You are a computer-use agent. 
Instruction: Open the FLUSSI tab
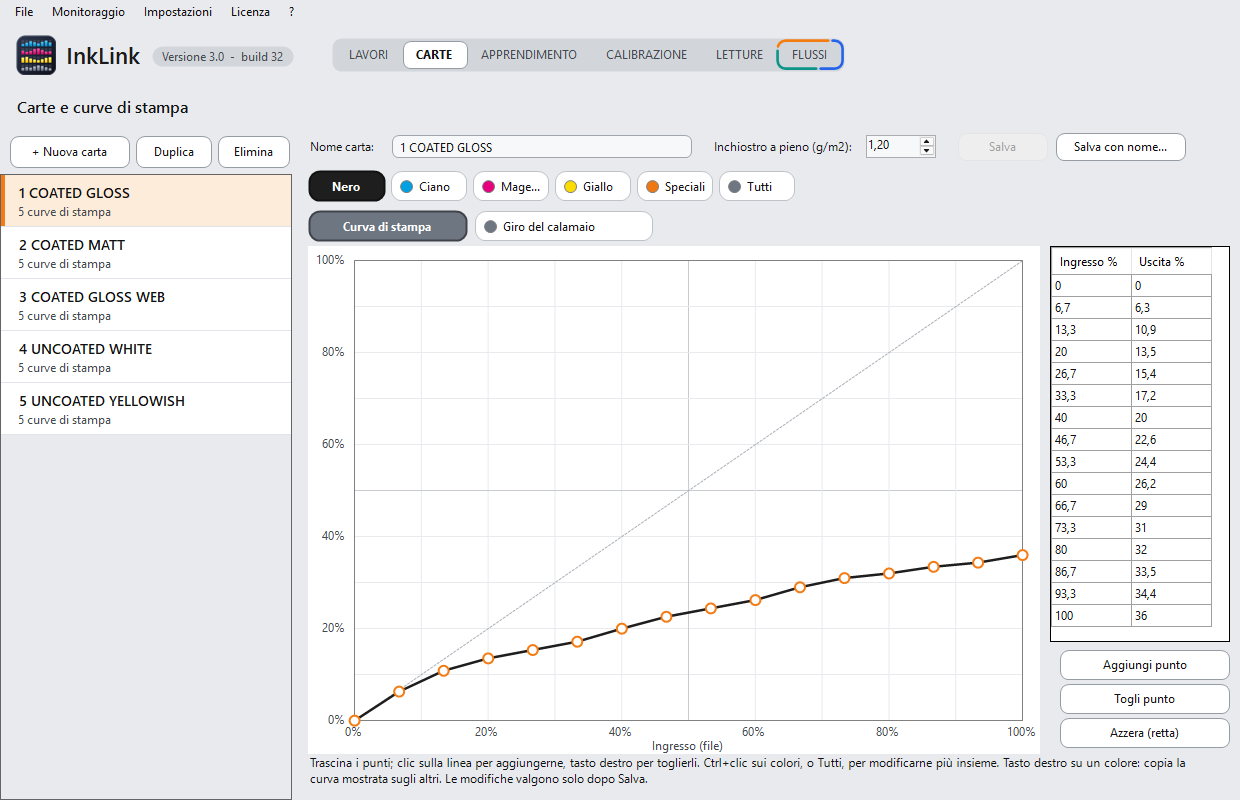pos(810,55)
